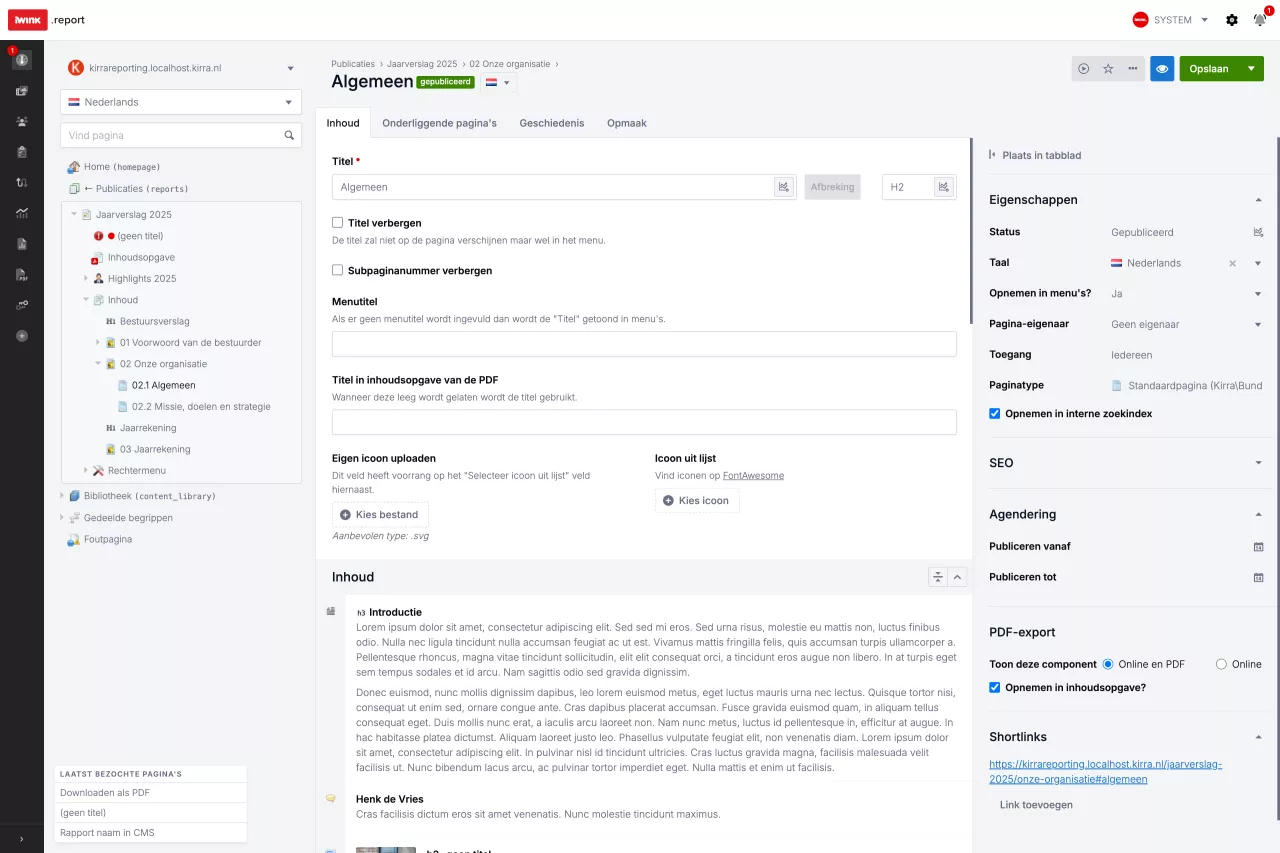Click the play icon in top toolbar
The width and height of the screenshot is (1280, 853).
(x=1084, y=69)
